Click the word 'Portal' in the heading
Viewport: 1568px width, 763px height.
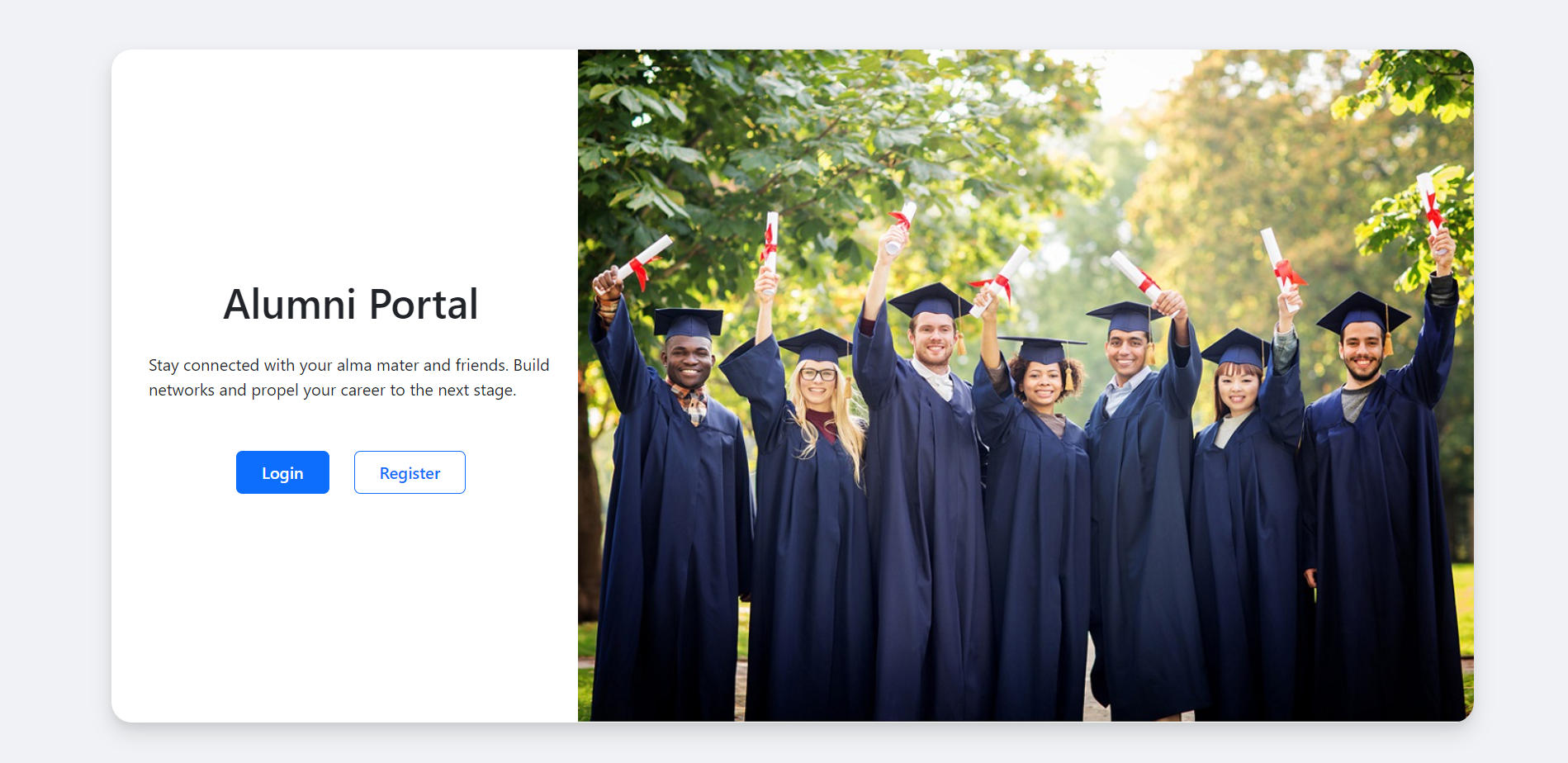pyautogui.click(x=424, y=304)
